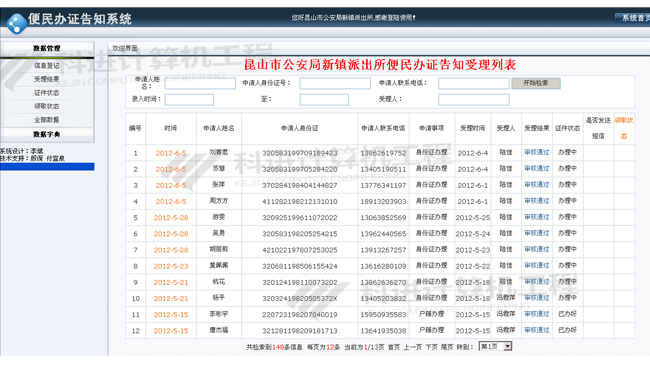Open 审核通过 link in row 6
Viewport: 650px width, 368px height.
(536, 233)
